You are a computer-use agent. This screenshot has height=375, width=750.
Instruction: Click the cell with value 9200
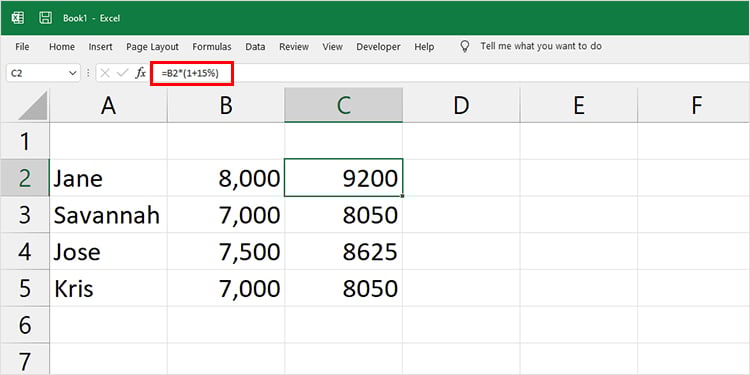coord(343,178)
